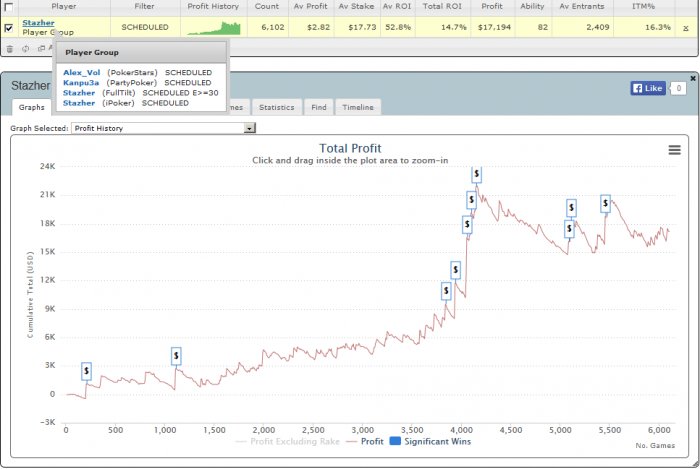This screenshot has height=469, width=700.
Task: Uncheck the Stazher row checkbox
Action: click(8, 28)
